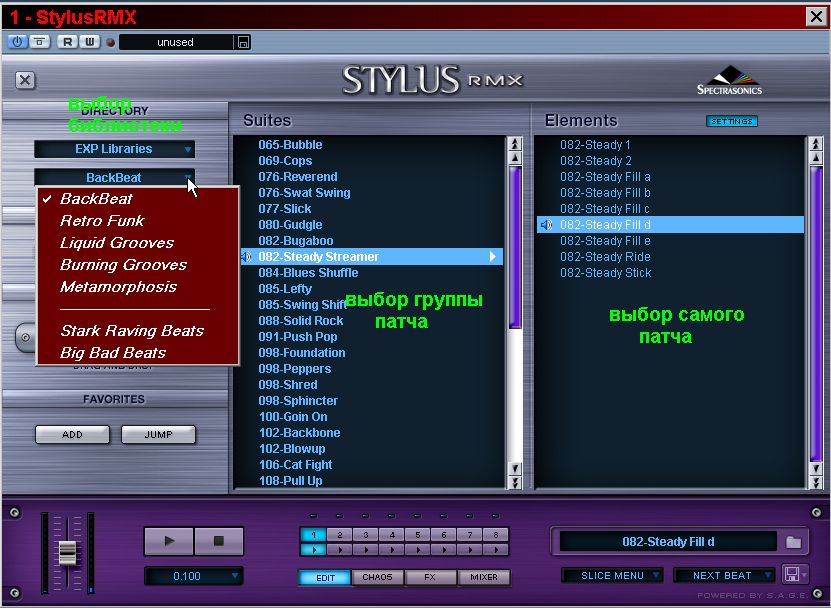Image resolution: width=831 pixels, height=608 pixels.
Task: Step down arrow in Suites scrollbar
Action: pyautogui.click(x=515, y=468)
